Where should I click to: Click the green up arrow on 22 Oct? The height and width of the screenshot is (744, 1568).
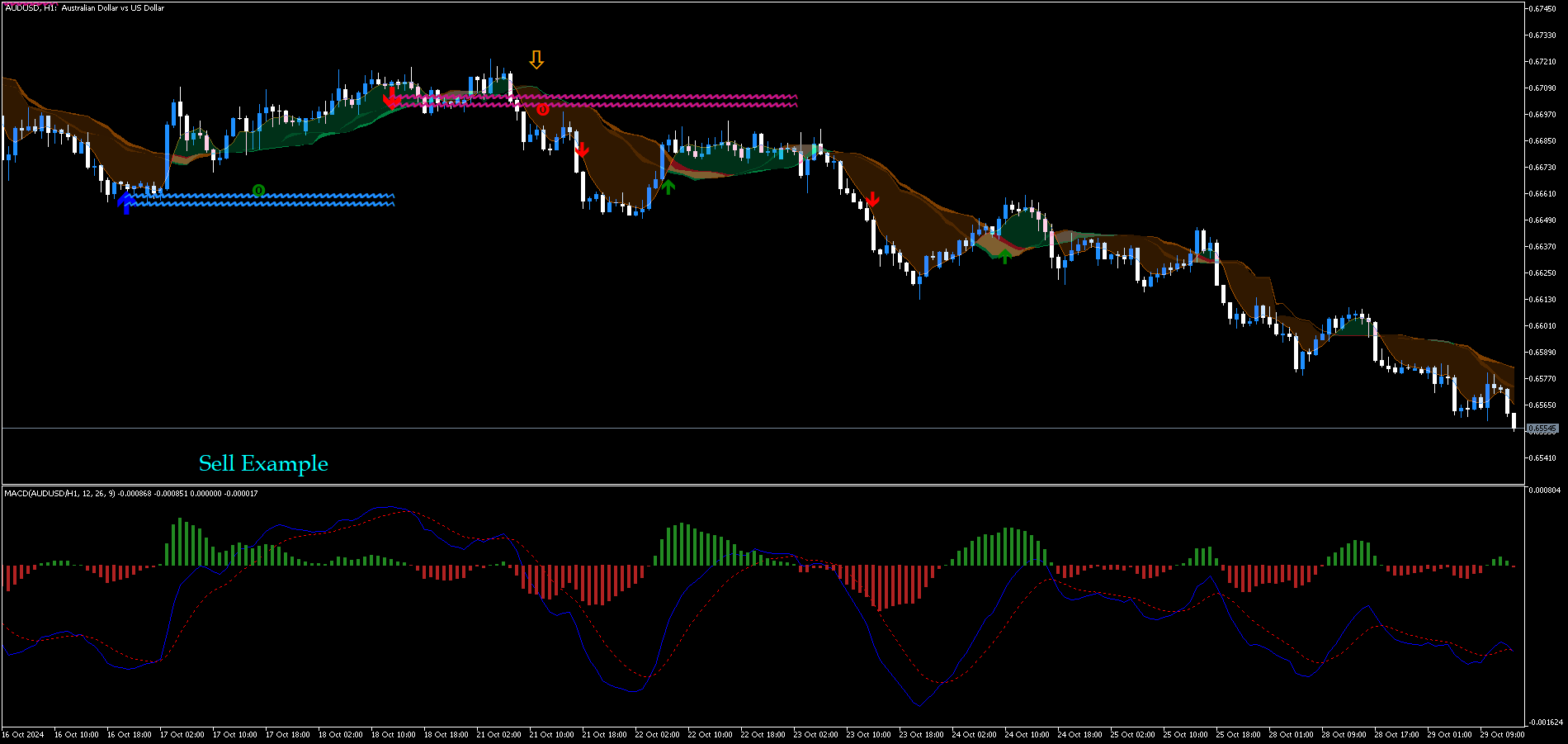click(x=668, y=187)
